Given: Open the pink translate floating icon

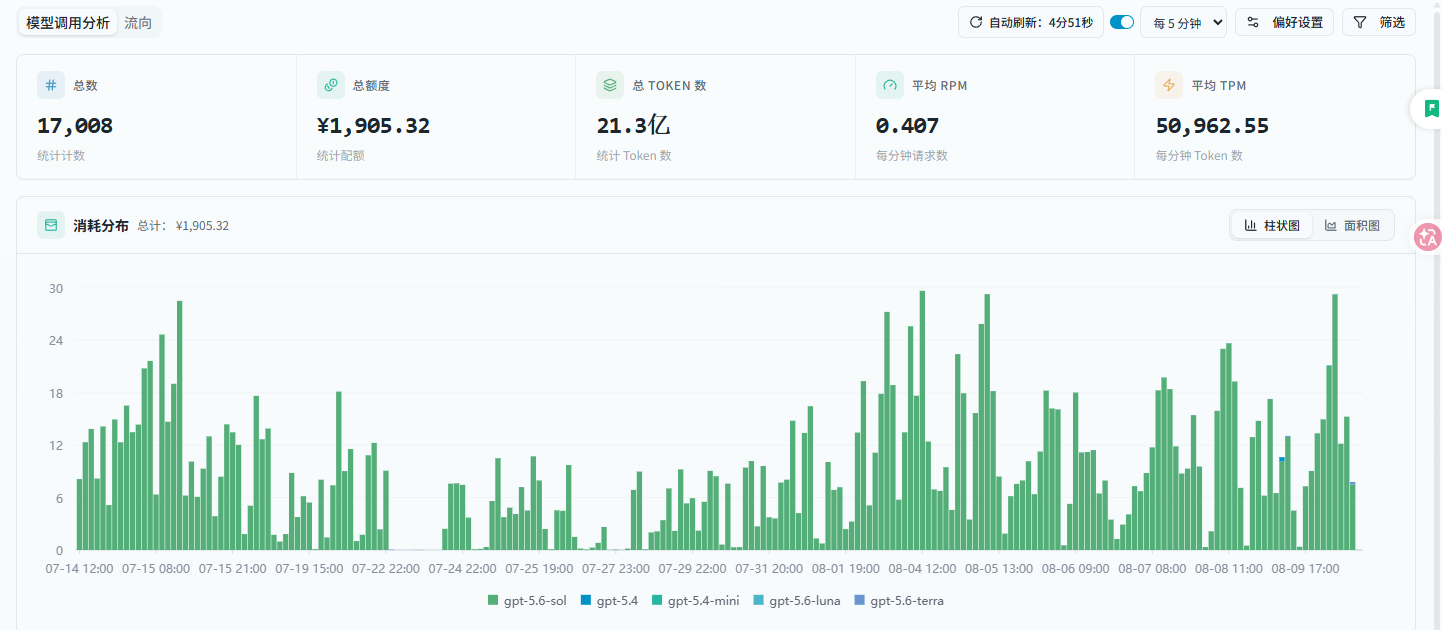Looking at the screenshot, I should [1428, 237].
